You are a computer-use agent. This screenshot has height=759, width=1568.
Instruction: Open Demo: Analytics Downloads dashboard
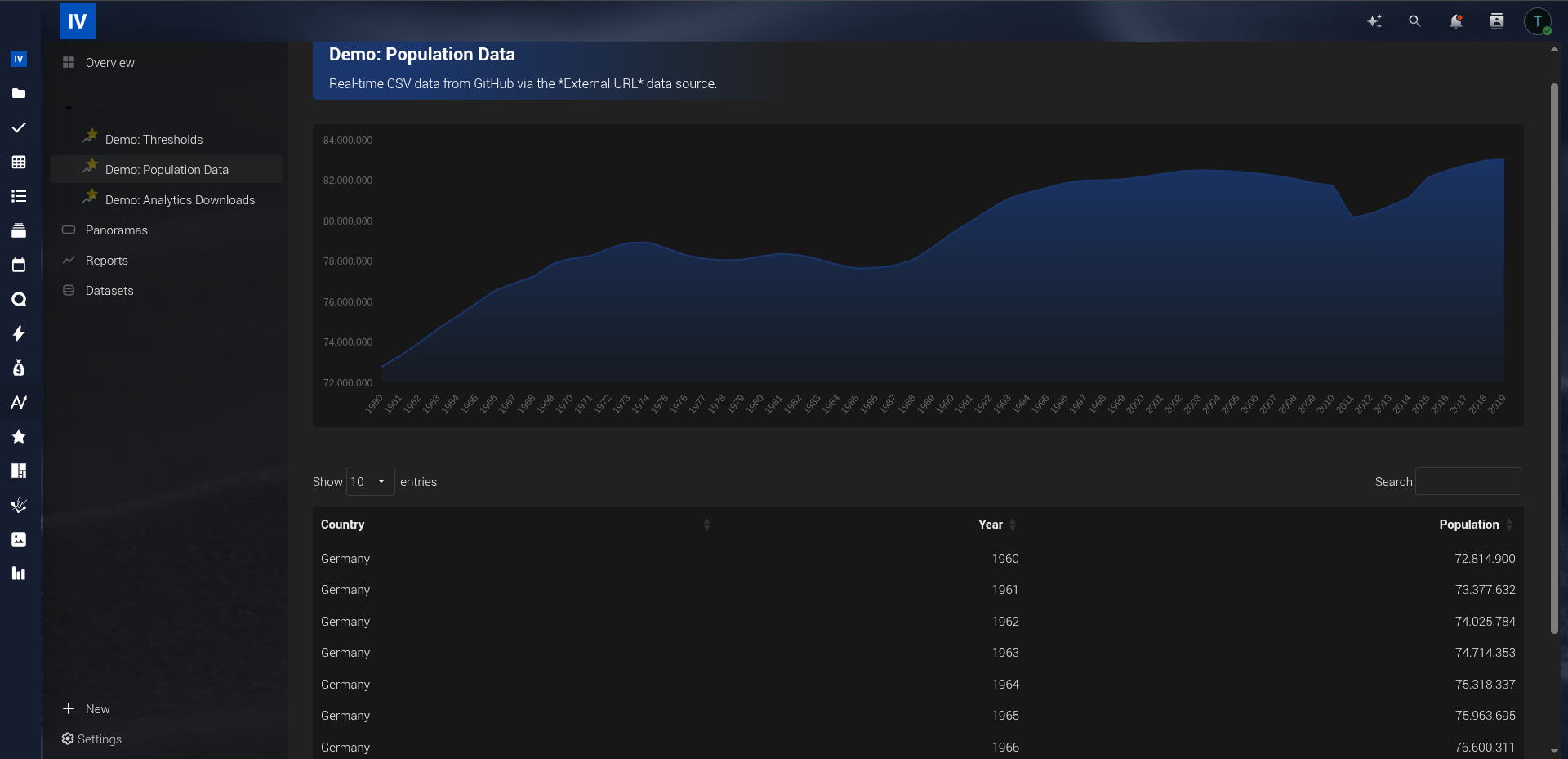[180, 200]
